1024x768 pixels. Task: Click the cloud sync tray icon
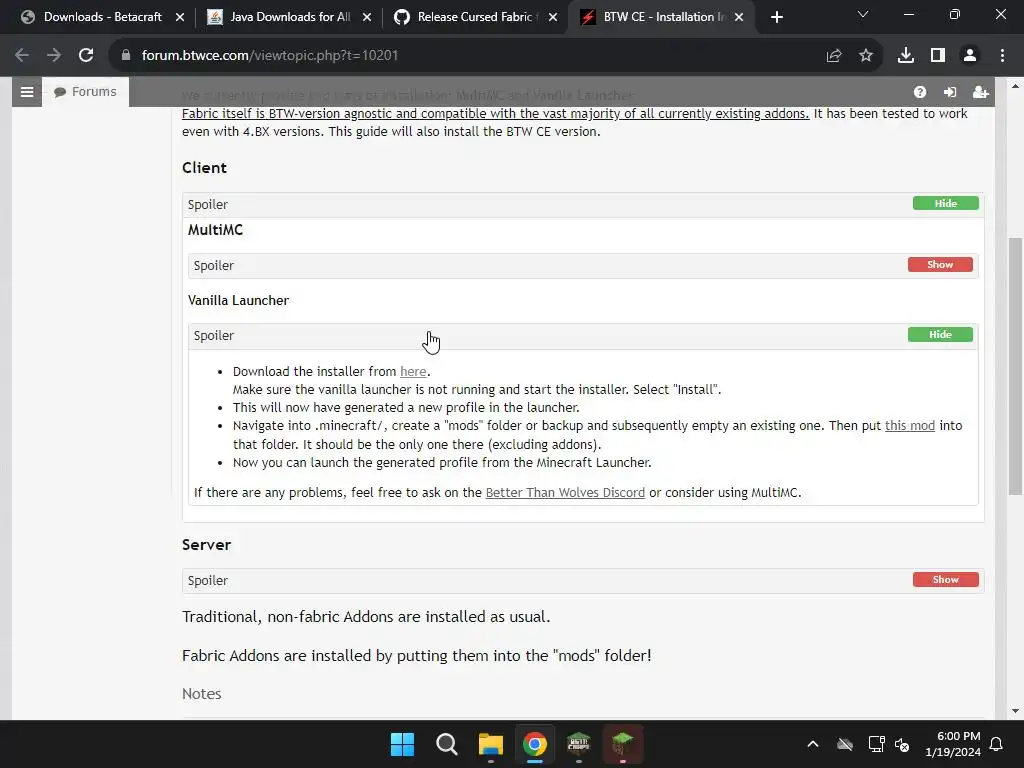coord(845,744)
